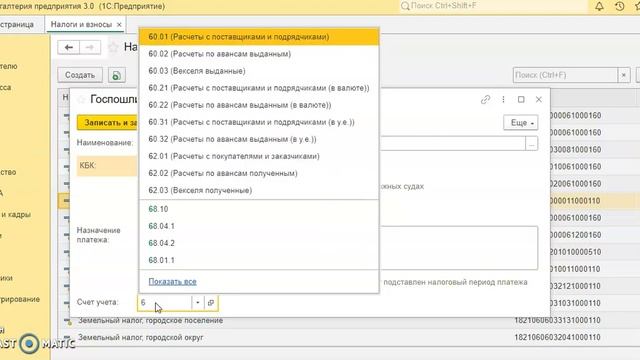Pick recent account 68.10
640x360 pixels.
click(259, 209)
